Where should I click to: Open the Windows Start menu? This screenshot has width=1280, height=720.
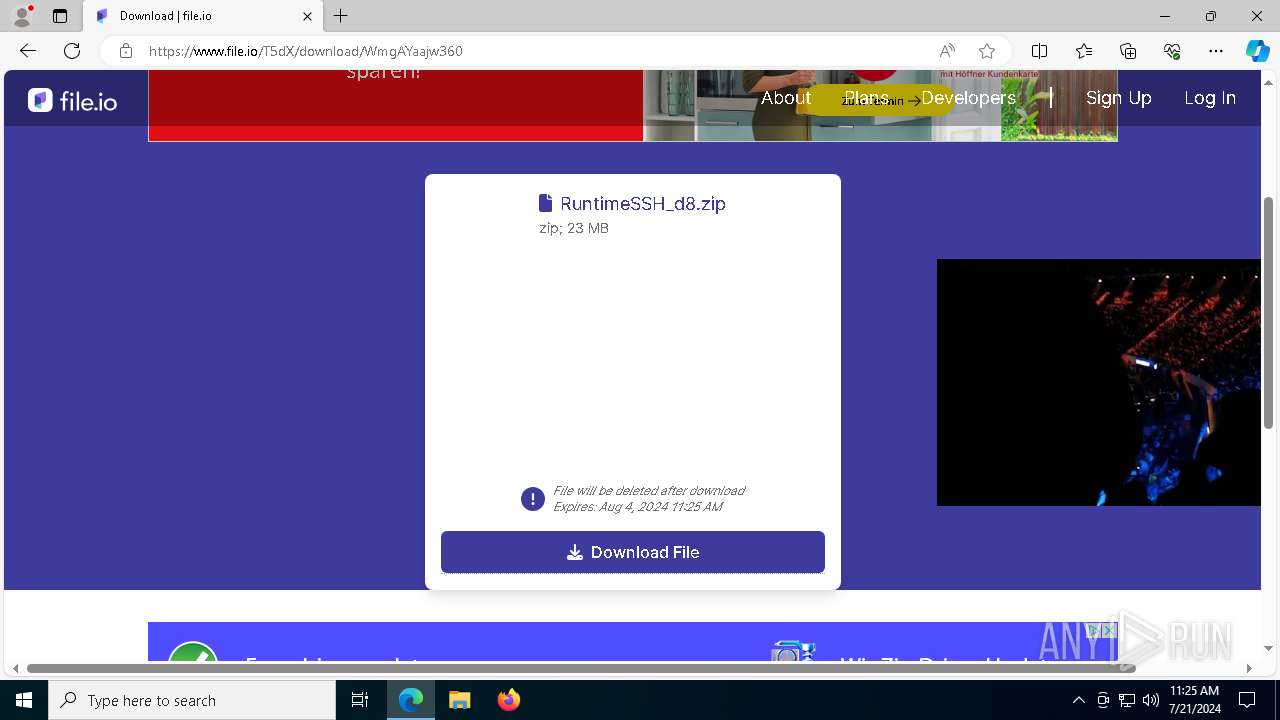coord(24,700)
